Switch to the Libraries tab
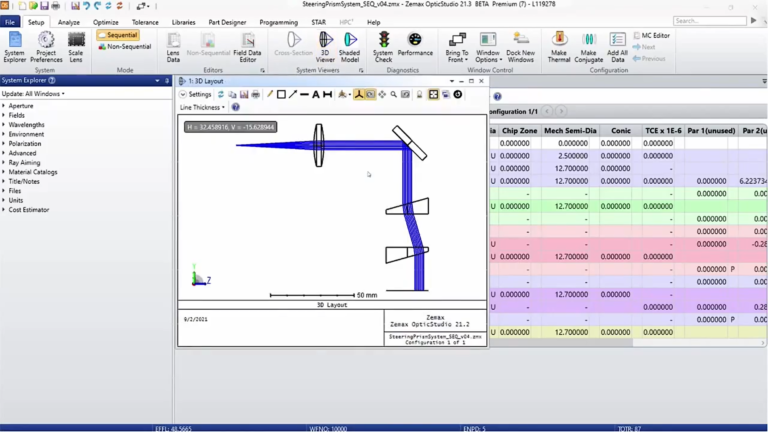Image resolution: width=768 pixels, height=432 pixels. coord(183,22)
